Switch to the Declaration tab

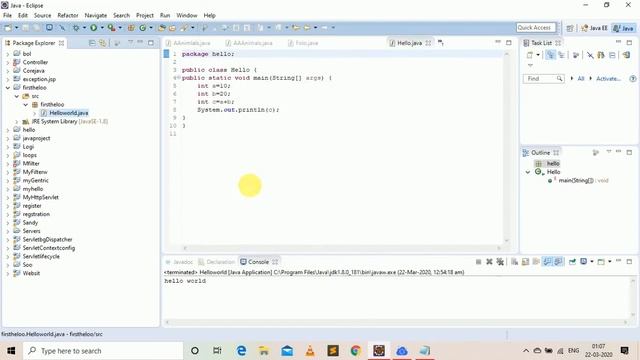tap(217, 262)
